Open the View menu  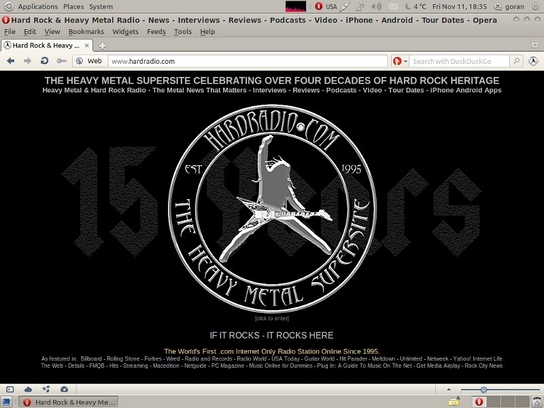(52, 32)
